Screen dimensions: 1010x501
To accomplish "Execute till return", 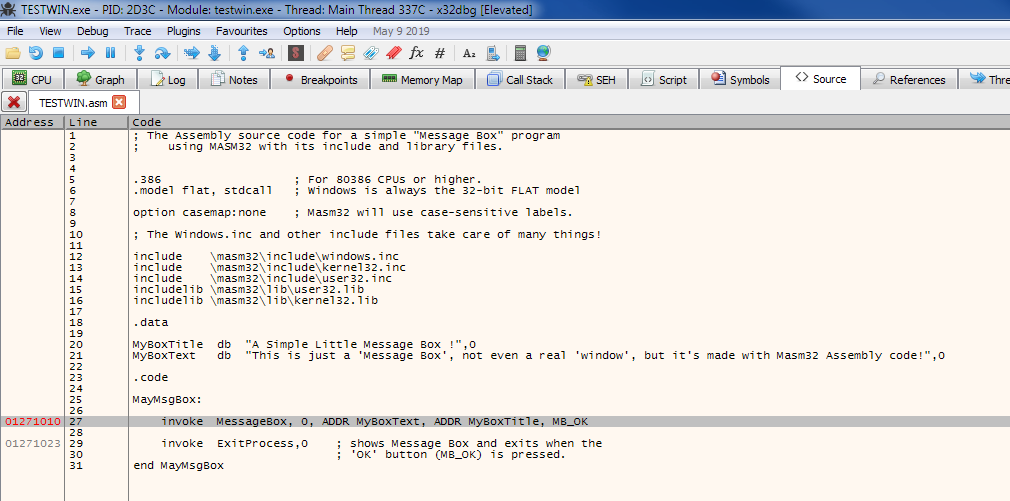I will [243, 53].
